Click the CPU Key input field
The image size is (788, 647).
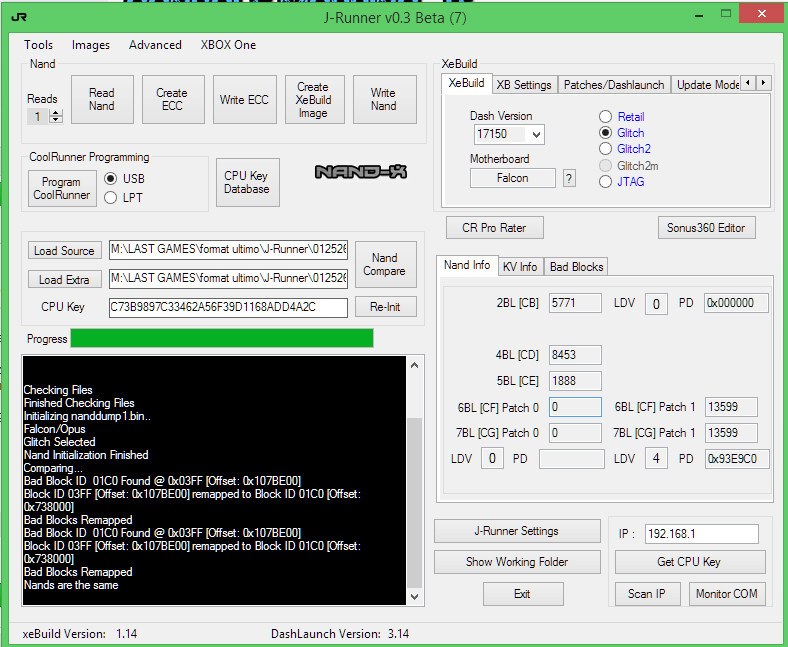(x=228, y=308)
